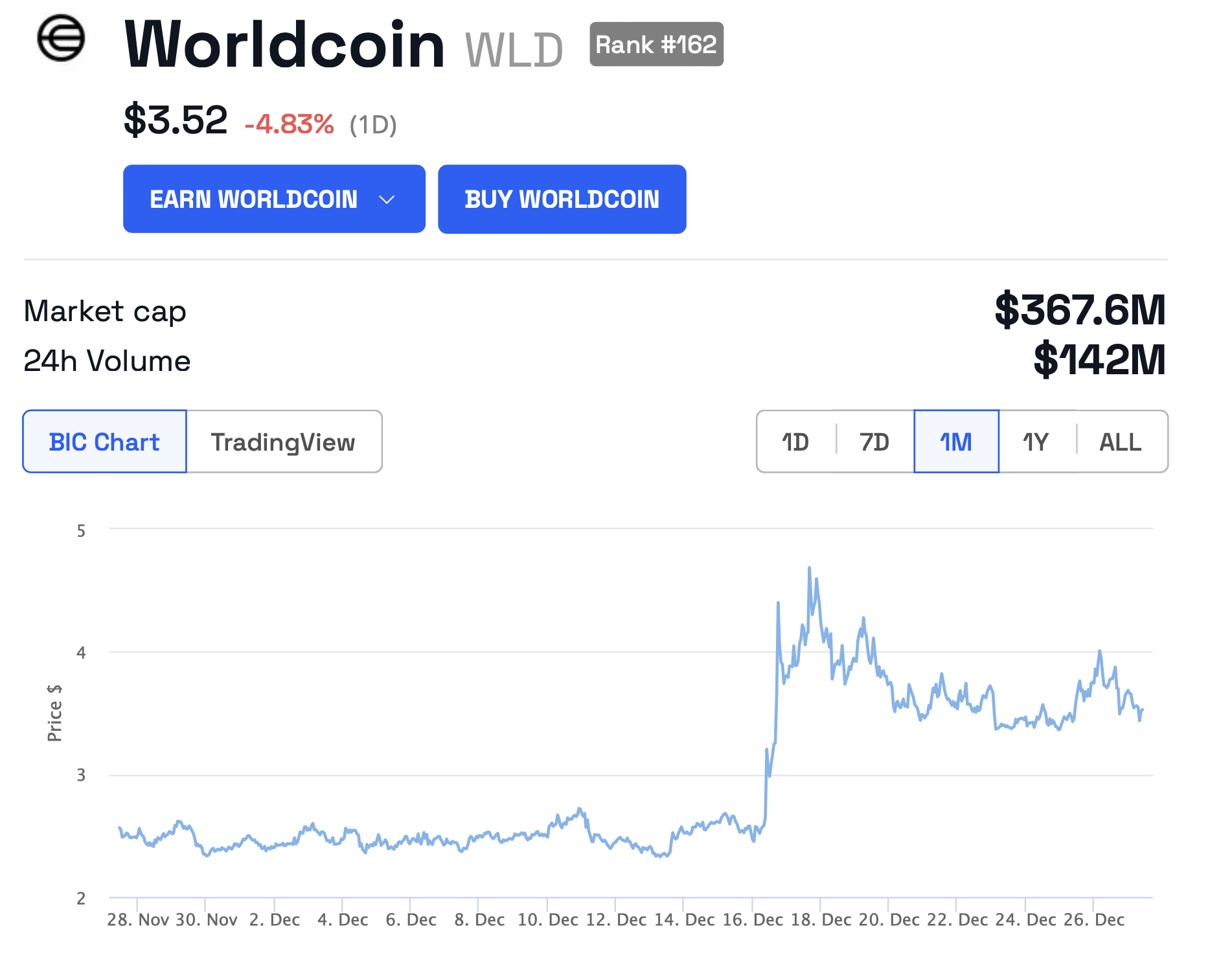
Task: Select the 1M time range
Action: [956, 442]
